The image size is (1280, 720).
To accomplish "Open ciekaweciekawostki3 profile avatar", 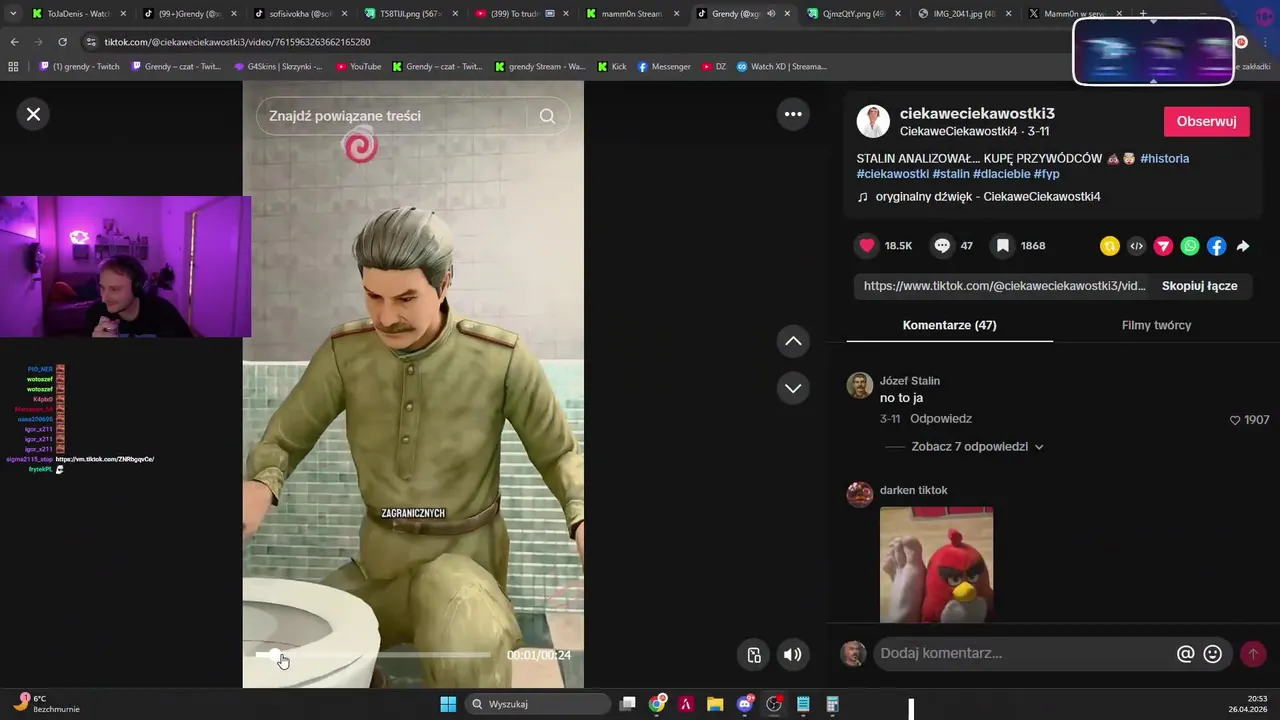I will pyautogui.click(x=873, y=121).
